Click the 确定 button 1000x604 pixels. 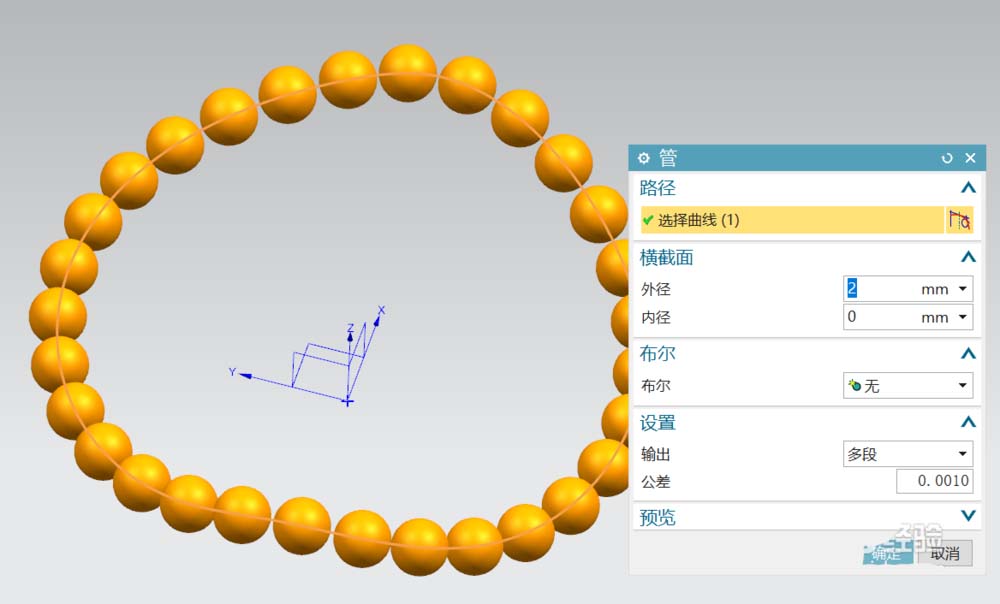tap(886, 554)
